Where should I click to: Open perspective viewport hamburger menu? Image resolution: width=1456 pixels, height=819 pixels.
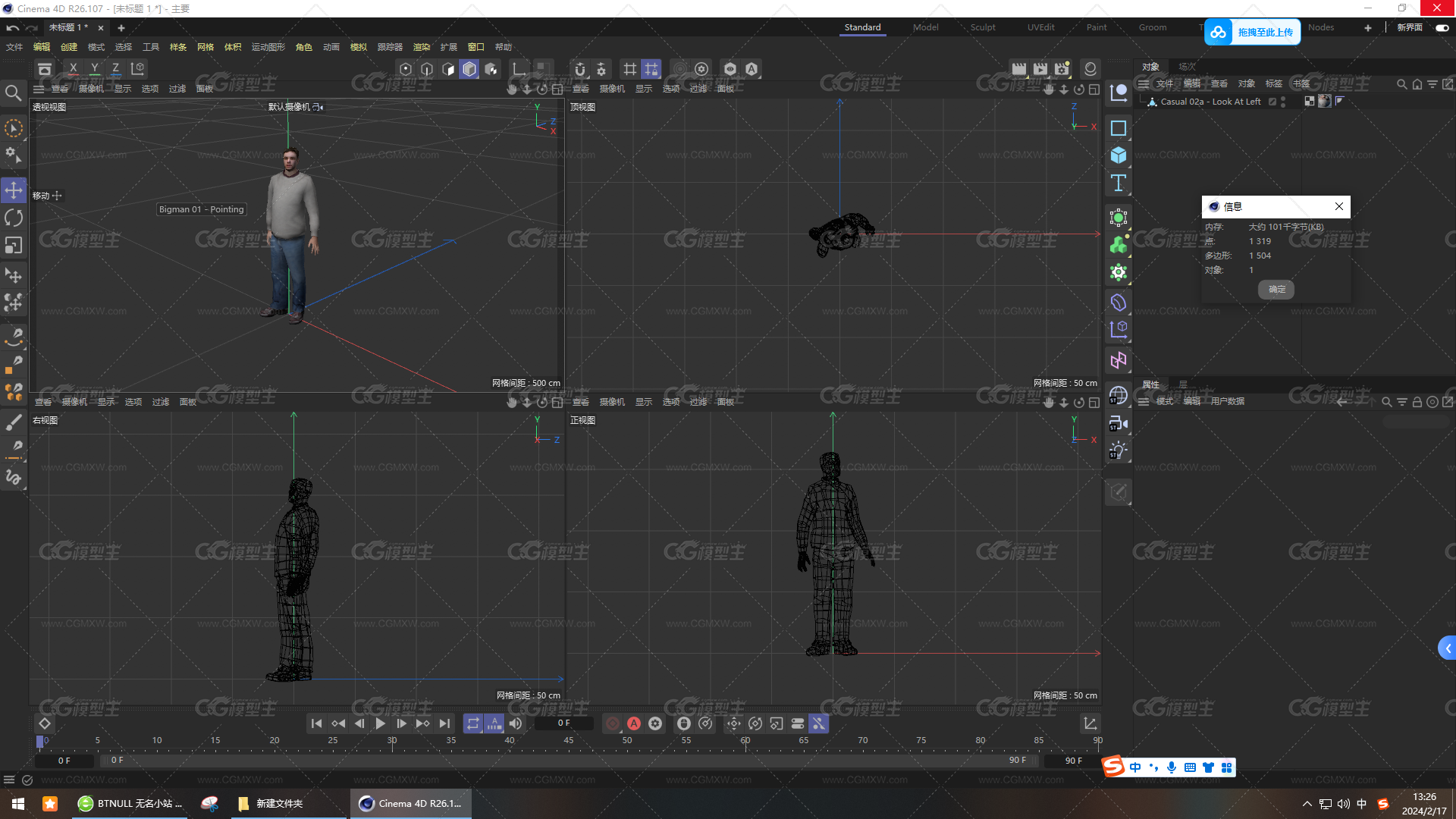[39, 89]
